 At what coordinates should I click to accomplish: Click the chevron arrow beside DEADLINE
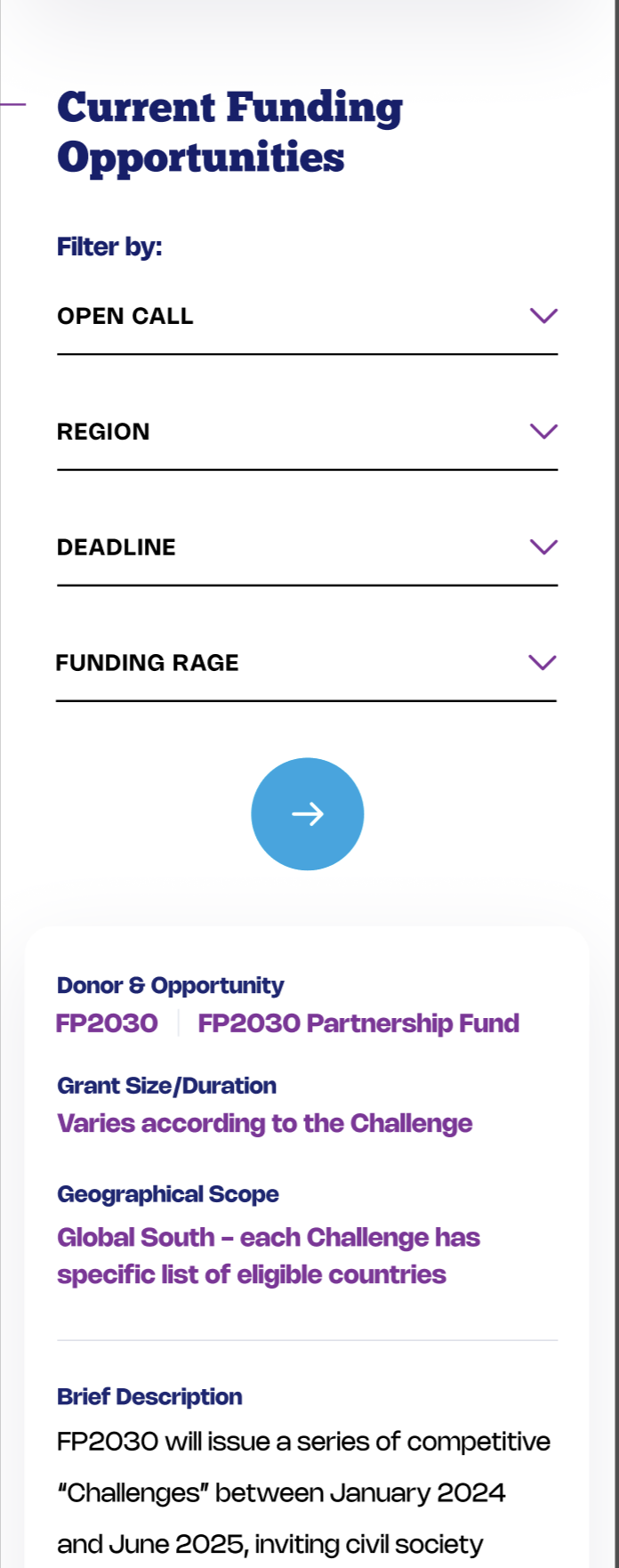(x=543, y=546)
